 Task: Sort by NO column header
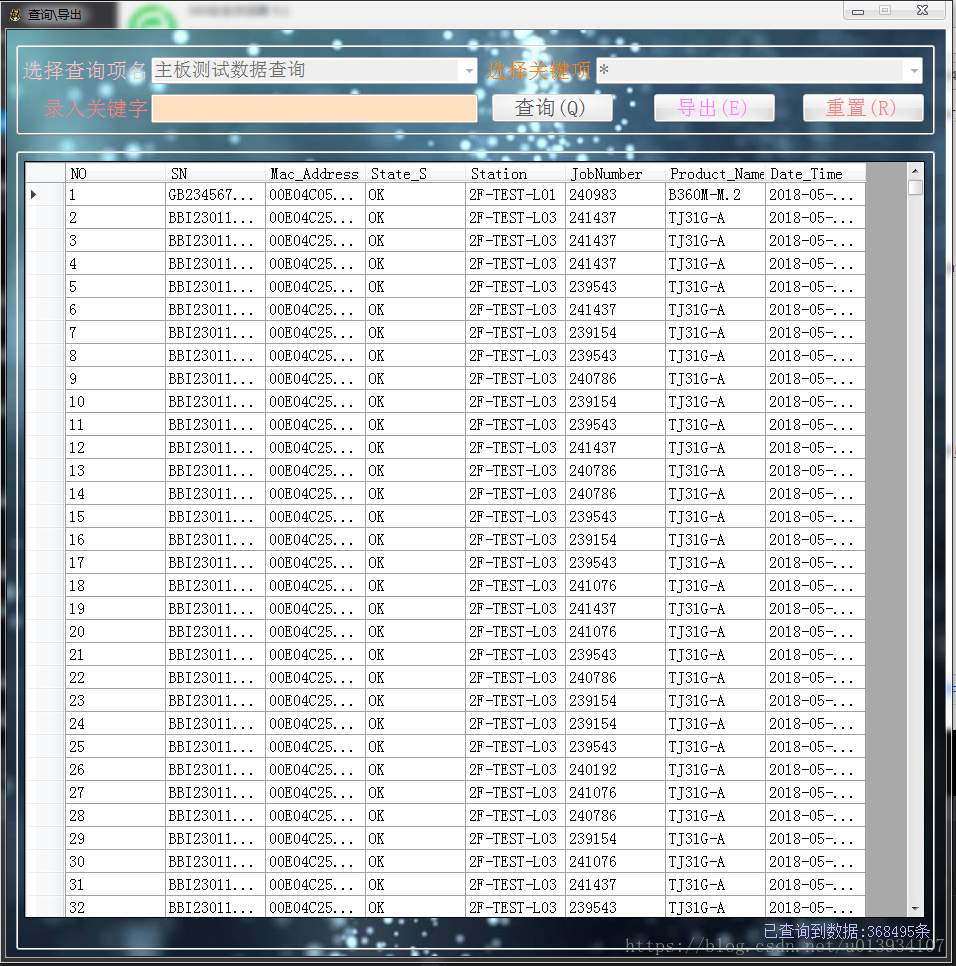point(115,173)
